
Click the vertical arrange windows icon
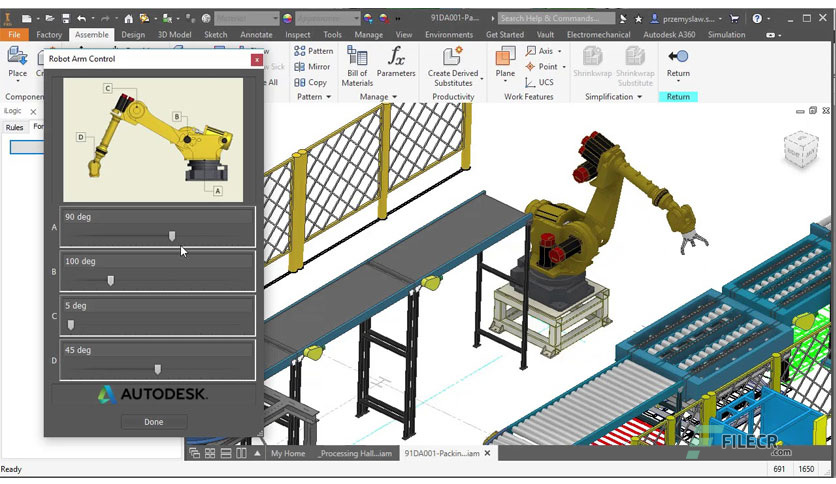pos(242,453)
